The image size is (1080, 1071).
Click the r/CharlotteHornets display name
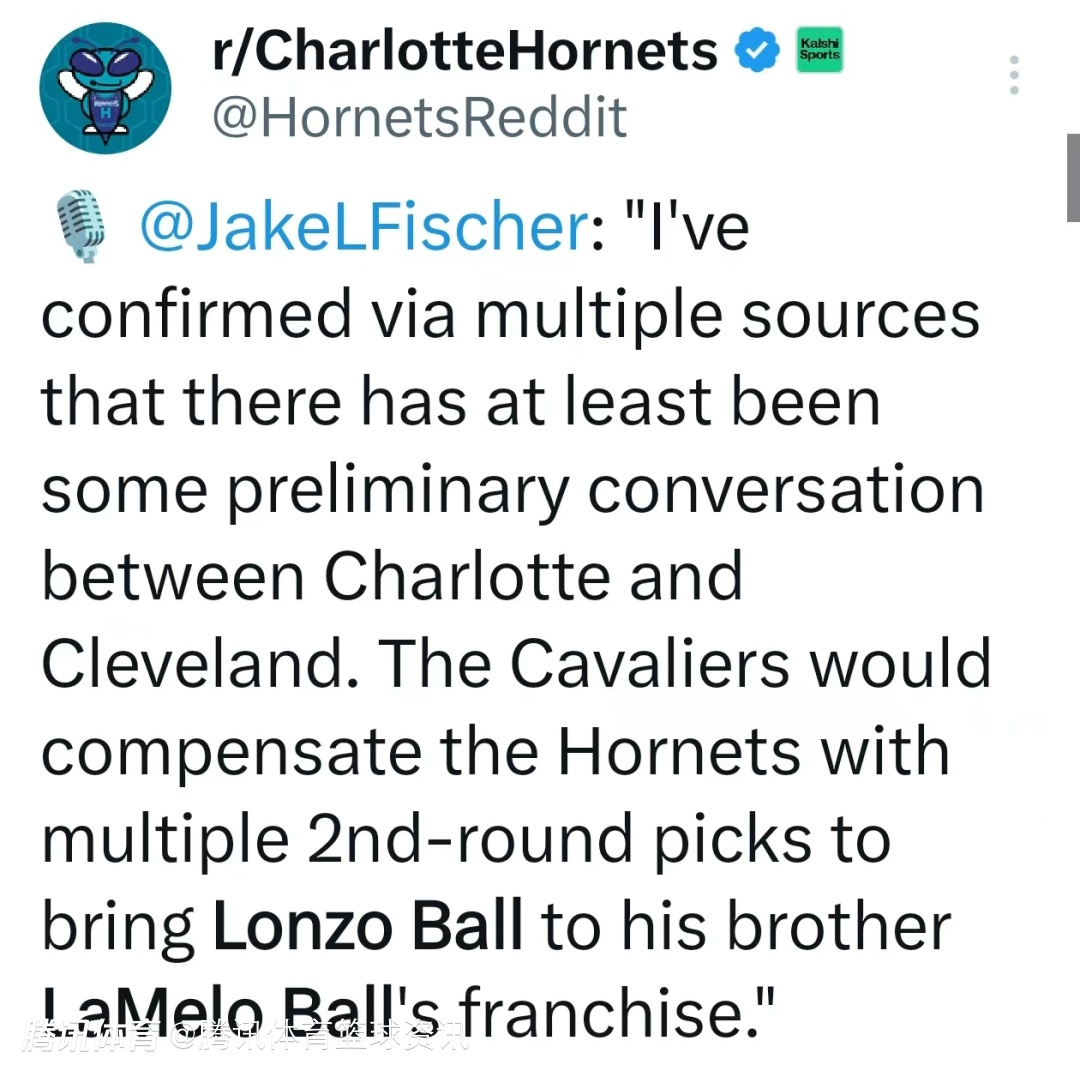pyautogui.click(x=465, y=52)
